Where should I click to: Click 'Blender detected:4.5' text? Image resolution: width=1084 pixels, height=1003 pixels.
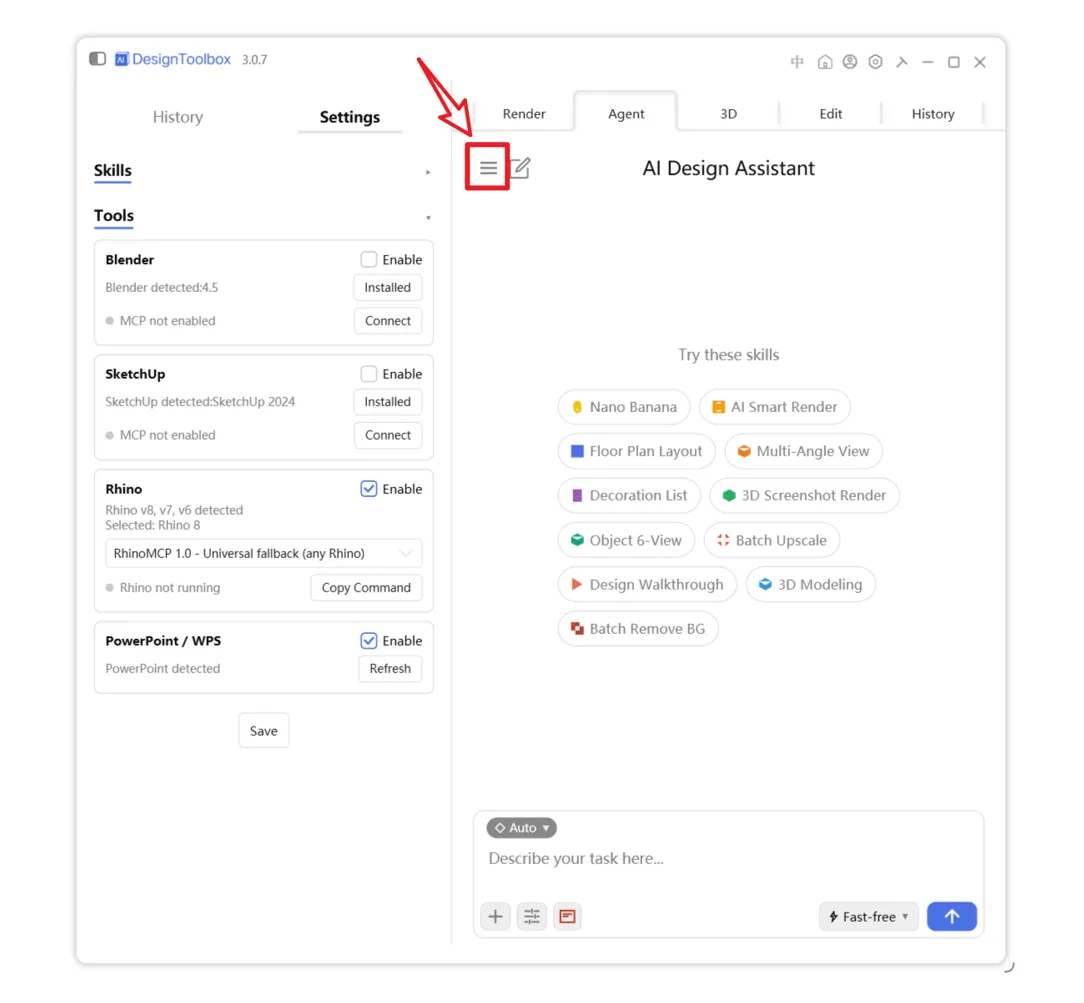pyautogui.click(x=162, y=288)
